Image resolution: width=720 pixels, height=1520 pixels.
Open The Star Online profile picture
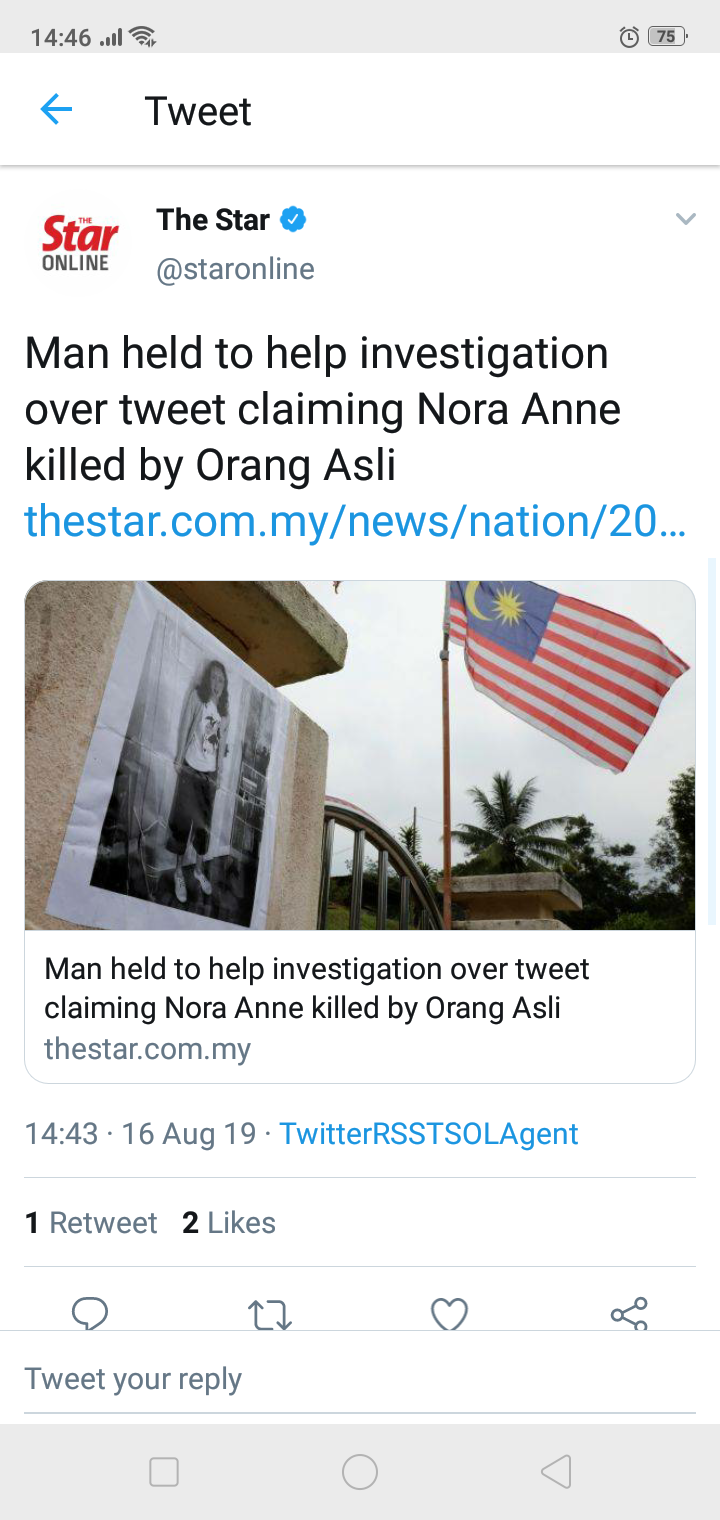click(x=76, y=243)
